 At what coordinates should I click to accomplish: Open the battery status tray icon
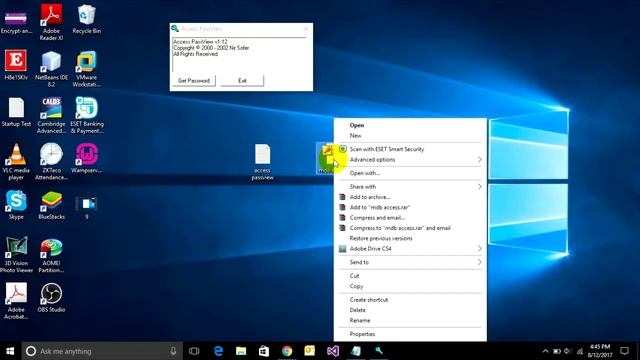click(x=557, y=351)
